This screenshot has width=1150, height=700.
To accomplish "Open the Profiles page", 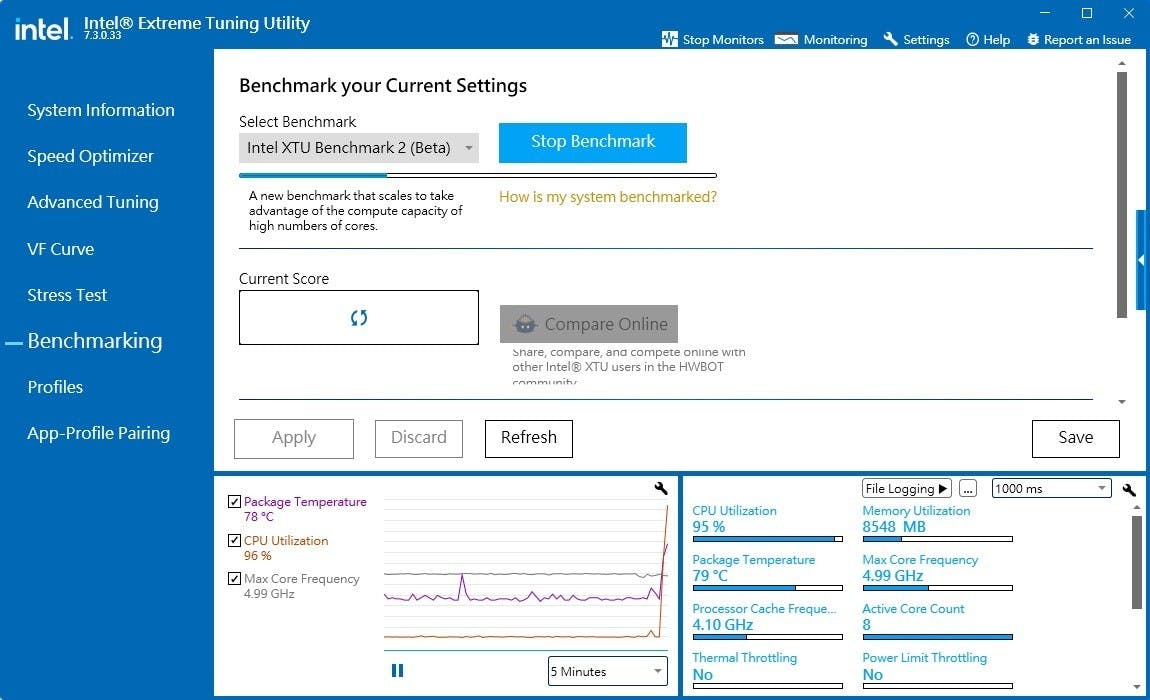I will tap(55, 387).
